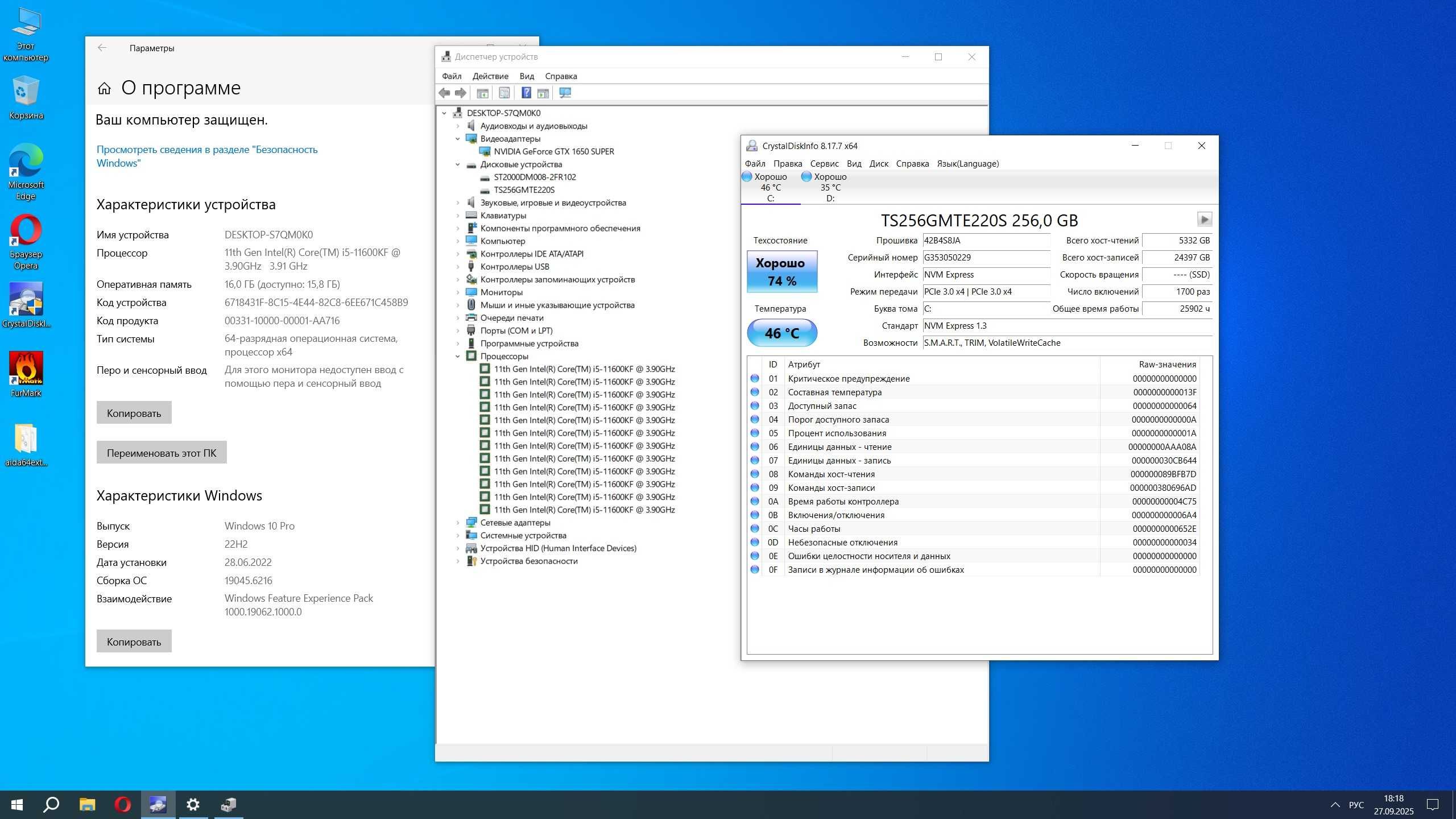Select the FurMark desktop shortcut

point(26,374)
